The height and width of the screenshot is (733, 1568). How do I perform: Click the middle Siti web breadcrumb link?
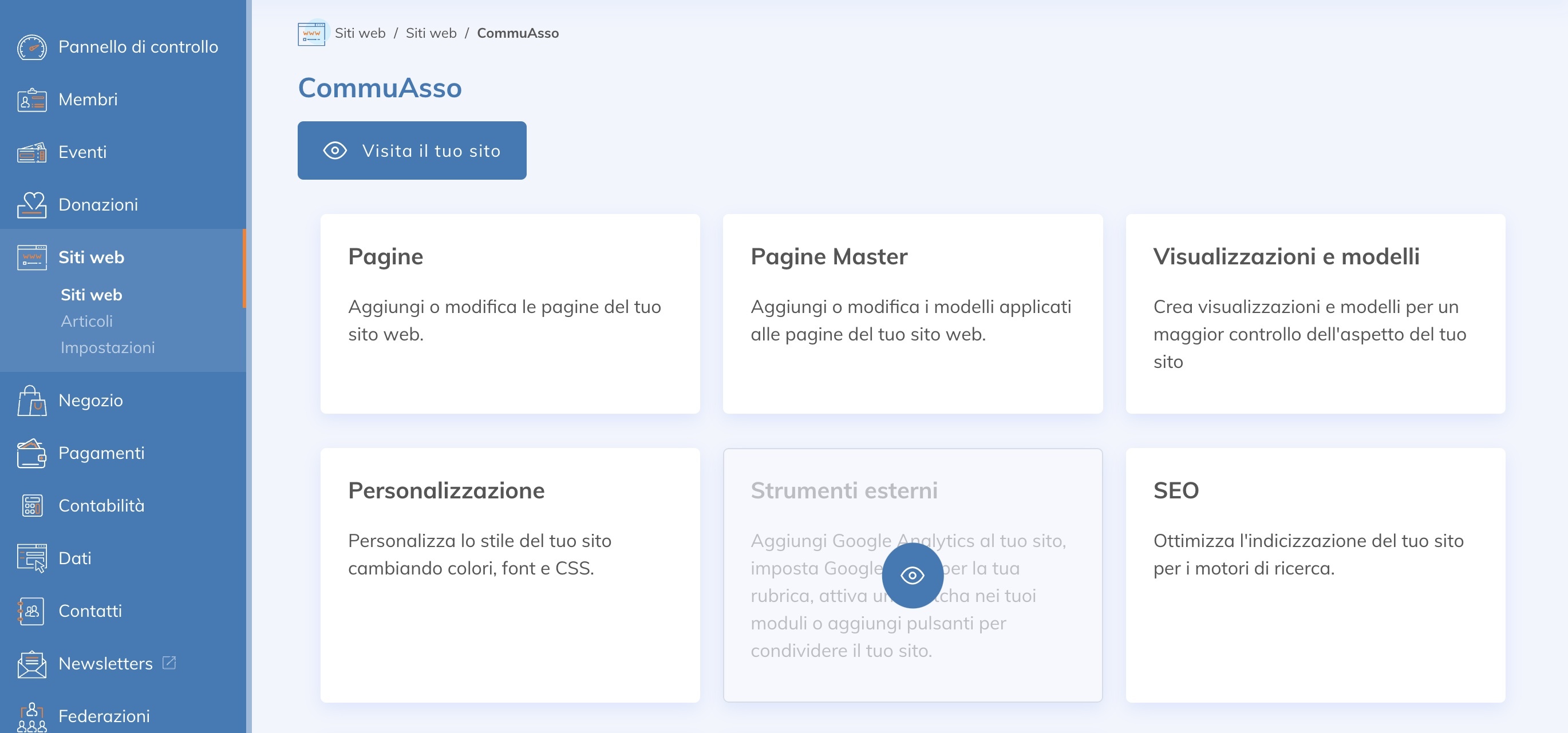coord(431,33)
